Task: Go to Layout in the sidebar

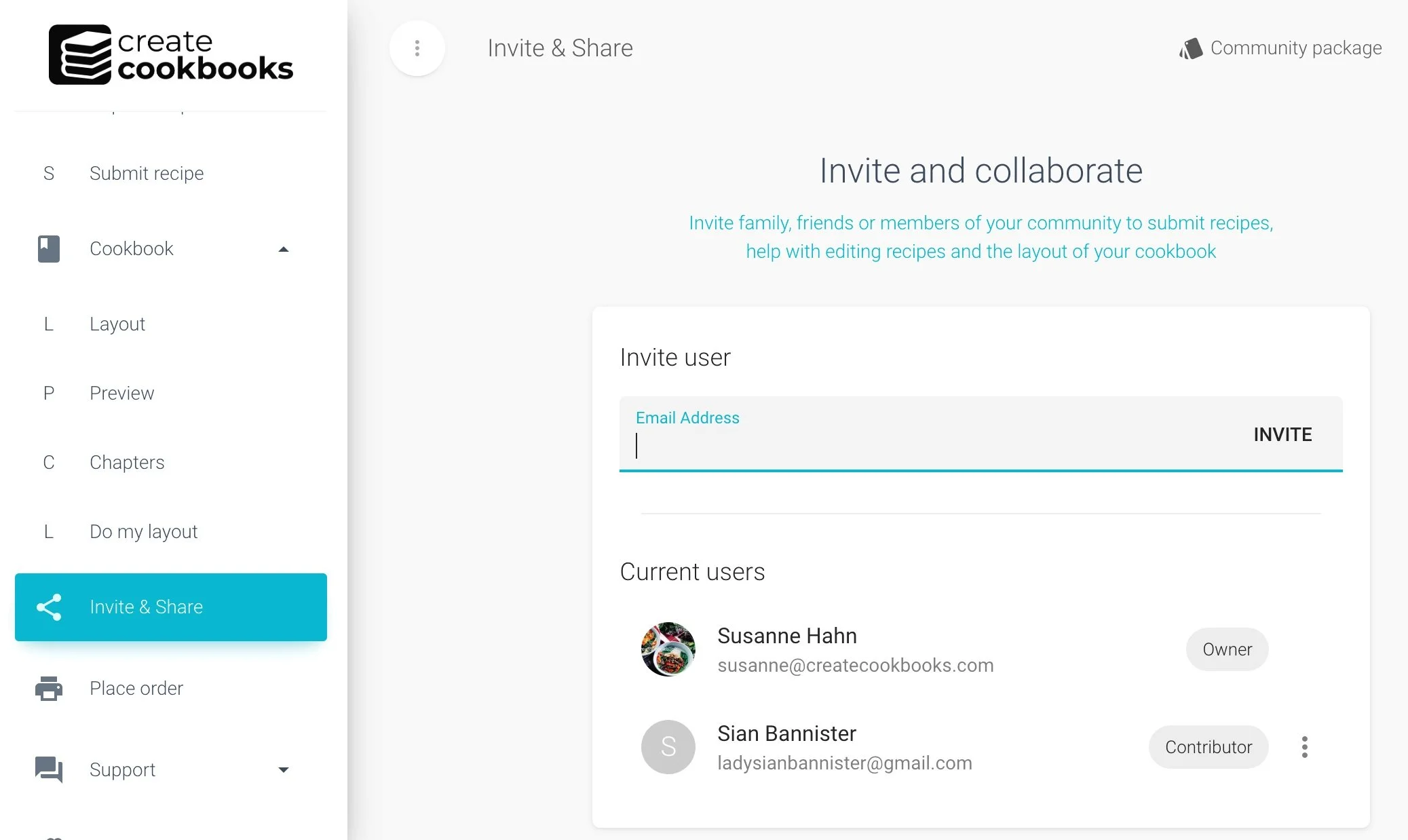Action: click(x=117, y=324)
